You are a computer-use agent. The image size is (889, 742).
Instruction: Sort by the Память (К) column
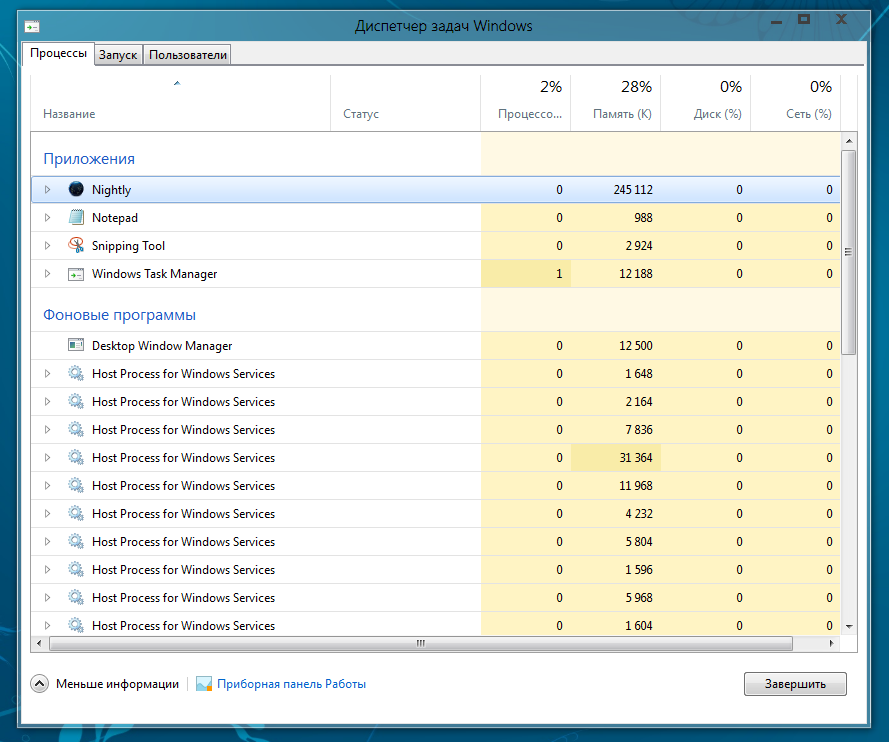coord(616,103)
